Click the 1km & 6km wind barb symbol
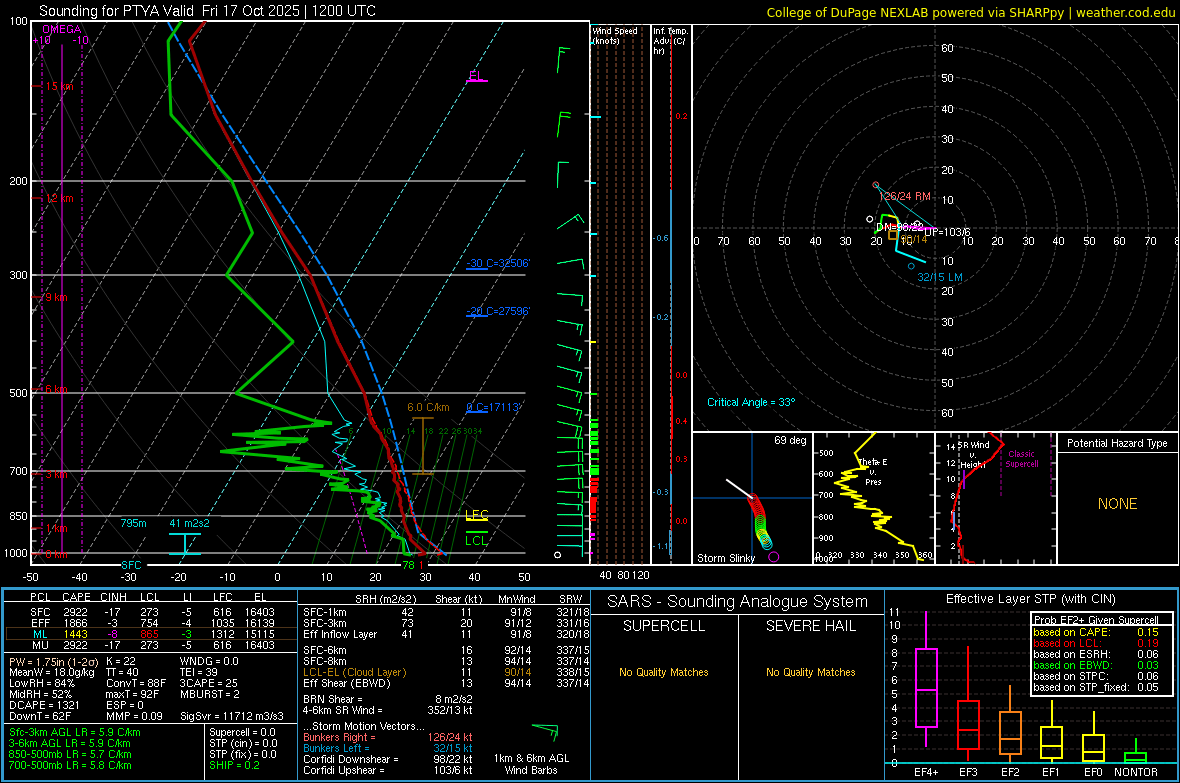Image resolution: width=1180 pixels, height=783 pixels. point(546,731)
